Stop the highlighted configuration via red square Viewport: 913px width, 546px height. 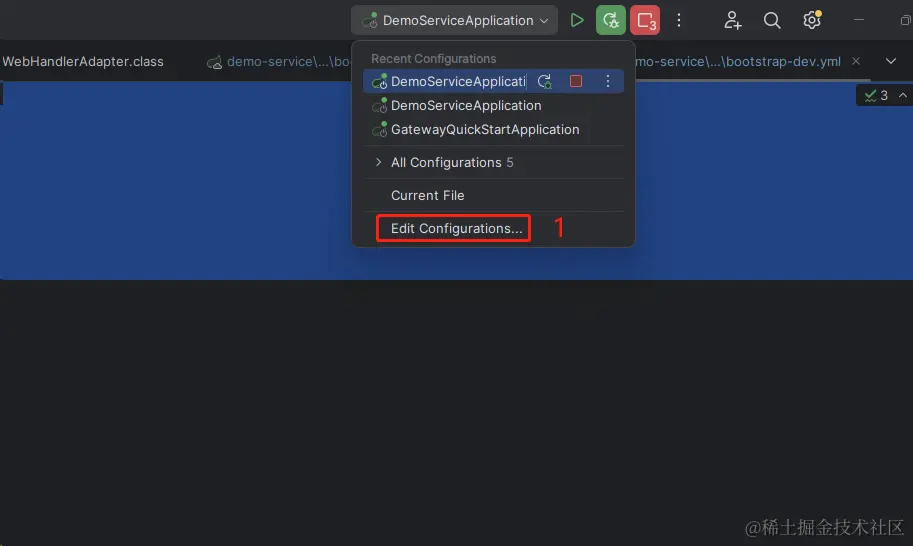(x=576, y=81)
